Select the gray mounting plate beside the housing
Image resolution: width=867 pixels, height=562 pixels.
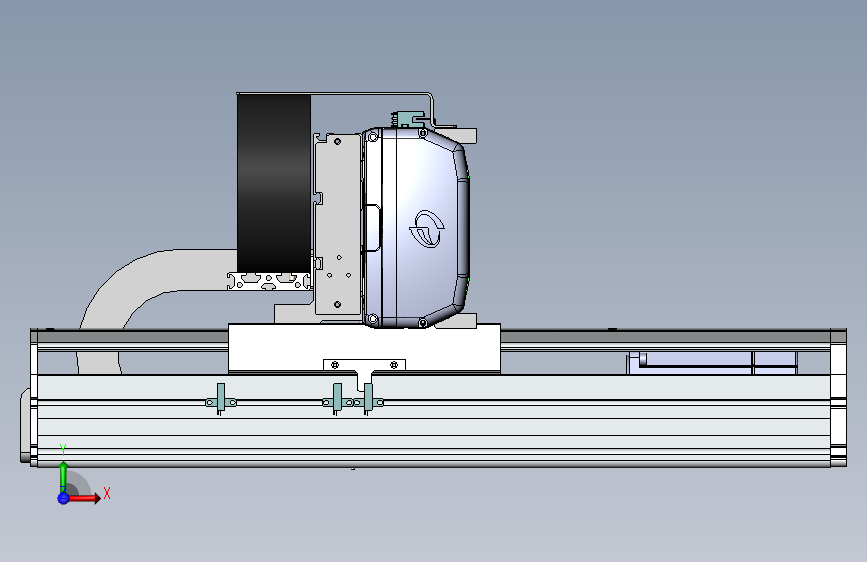[337, 224]
